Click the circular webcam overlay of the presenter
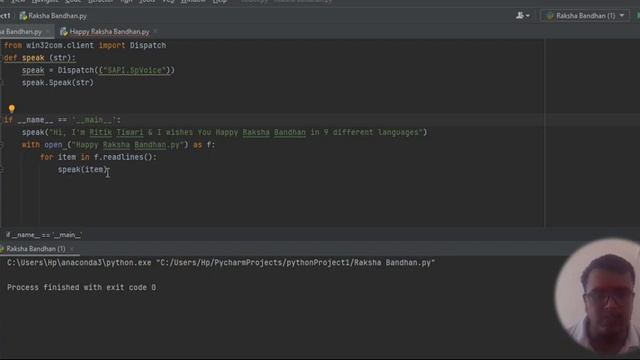Viewport: 640px width, 360px height. 597,296
